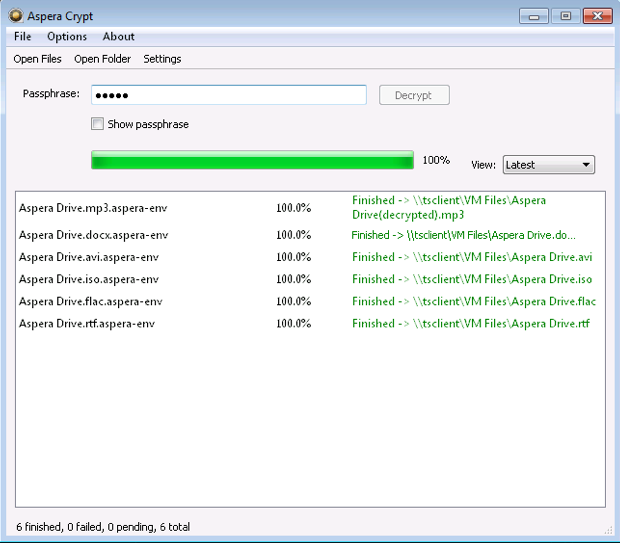The image size is (620, 543).
Task: Click the Decrypt button
Action: [x=414, y=95]
